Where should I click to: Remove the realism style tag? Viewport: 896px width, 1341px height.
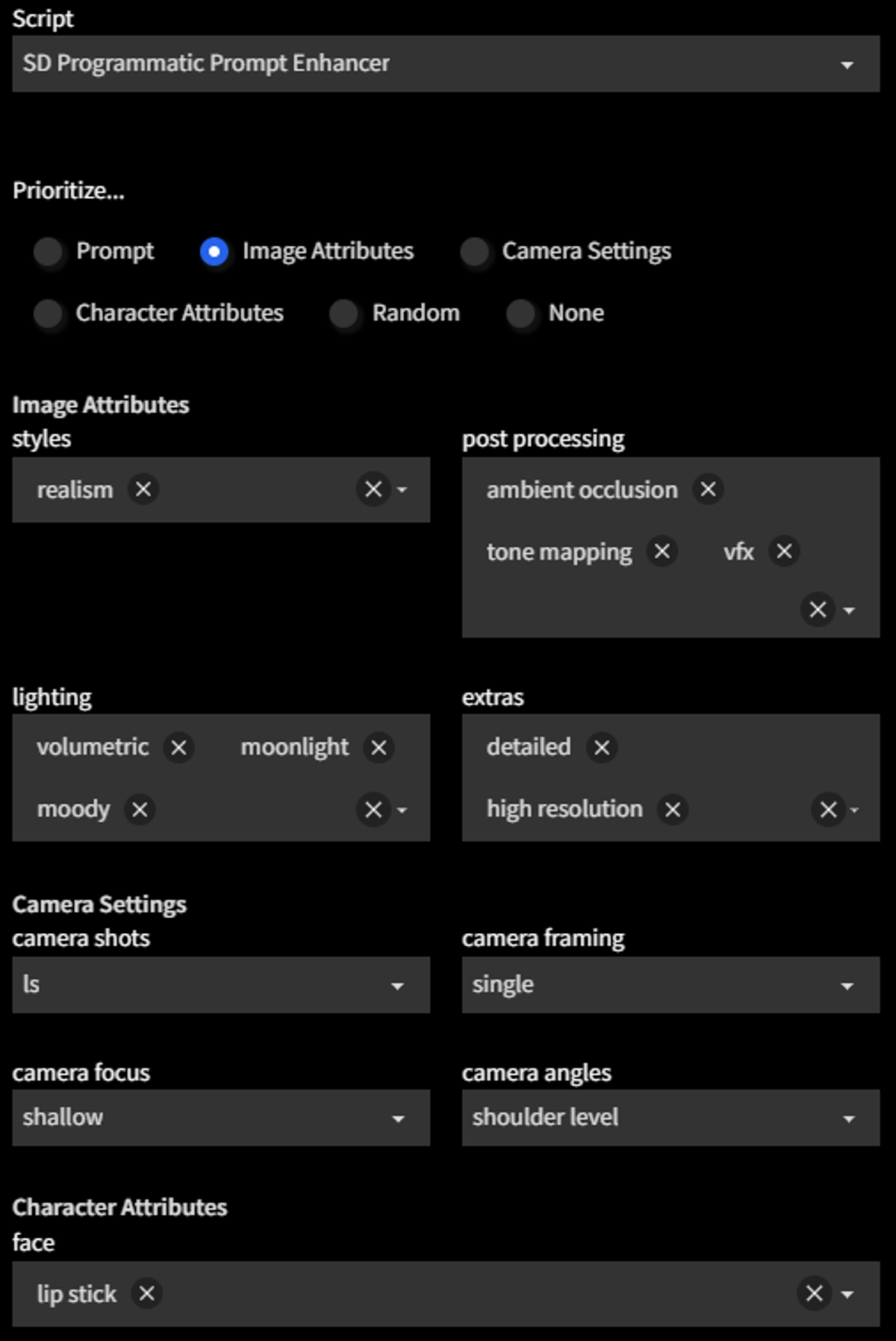click(142, 490)
